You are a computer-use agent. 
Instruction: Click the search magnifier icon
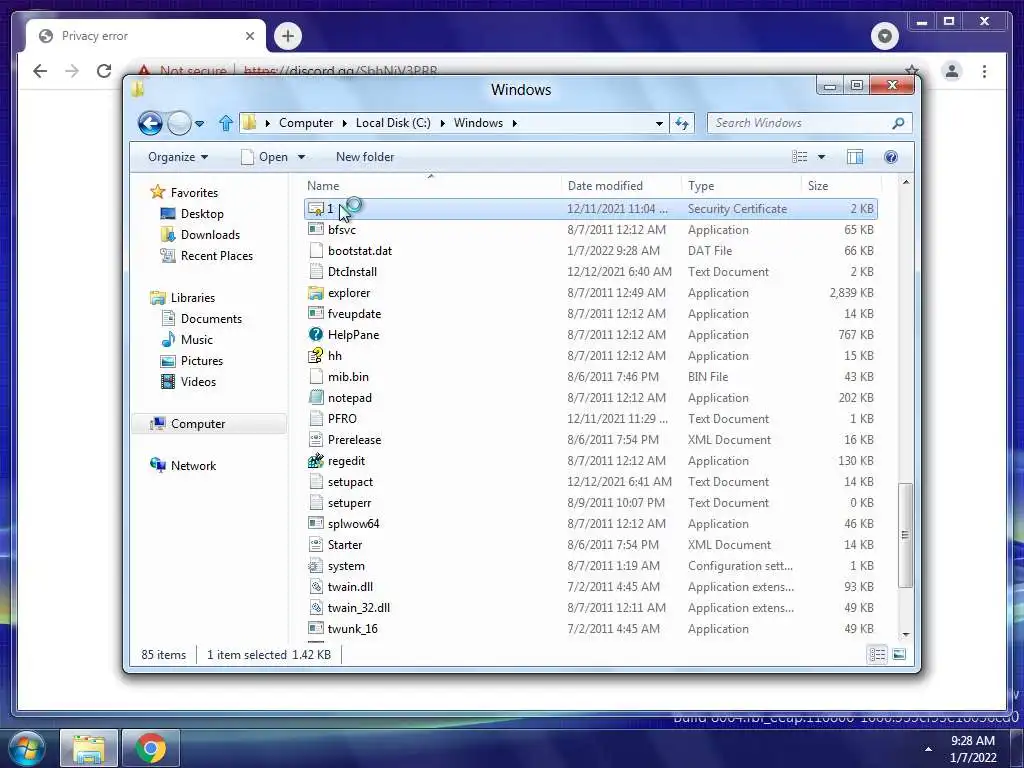[899, 123]
